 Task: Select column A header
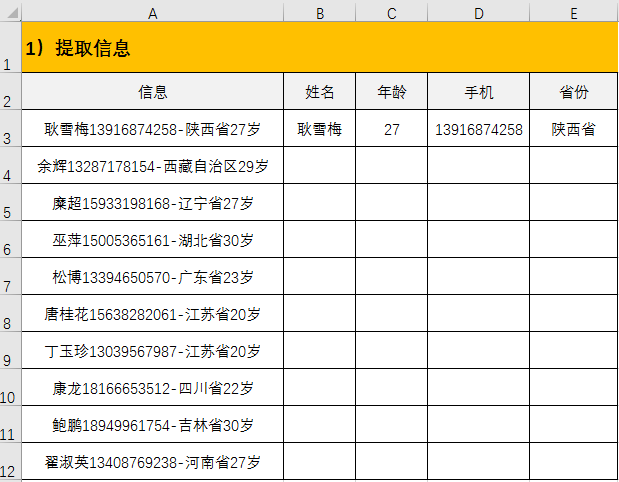coord(152,13)
